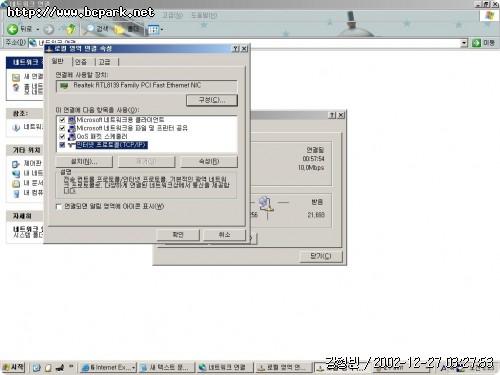Open 제어판 control panel sidebar icon
Viewport: 500px width, 375px height.
click(x=16, y=164)
